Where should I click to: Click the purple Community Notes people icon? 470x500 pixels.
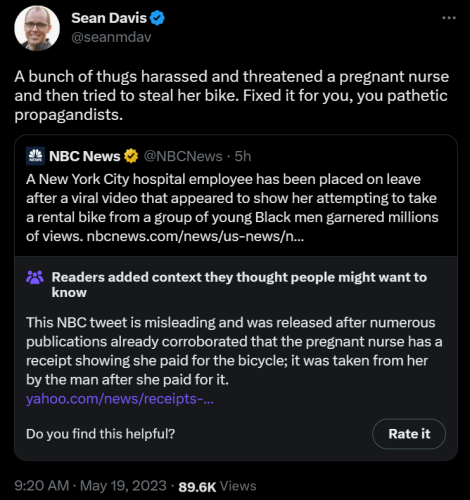(35, 277)
